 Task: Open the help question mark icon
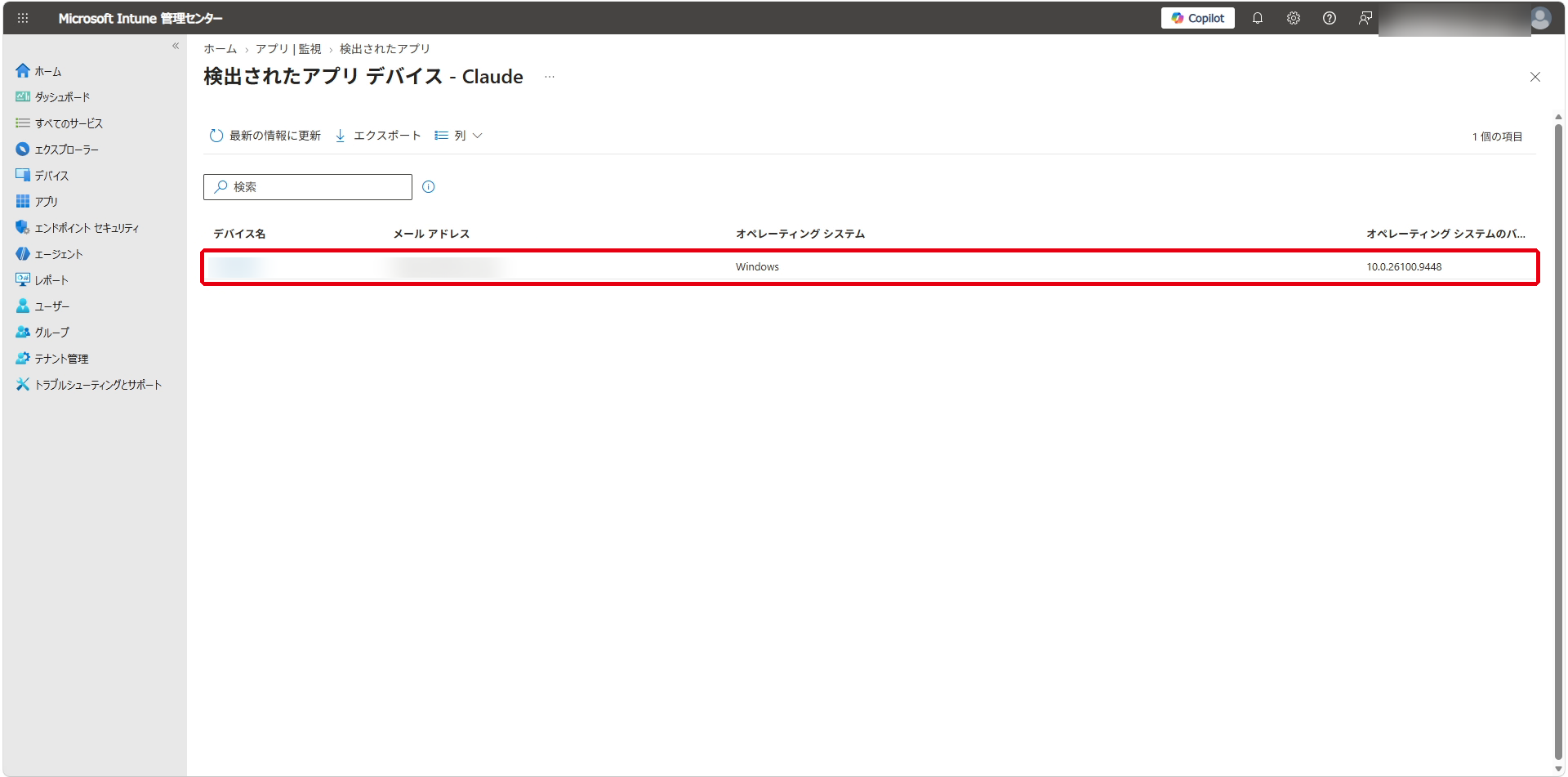pyautogui.click(x=1330, y=18)
